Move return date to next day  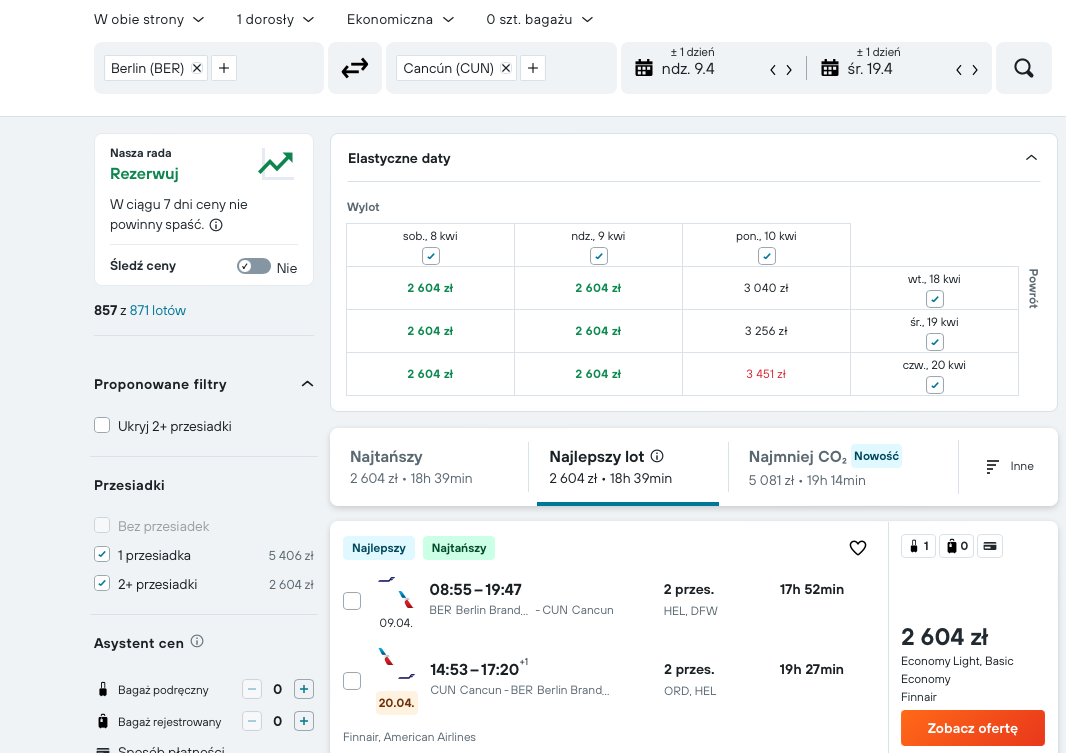[x=975, y=69]
